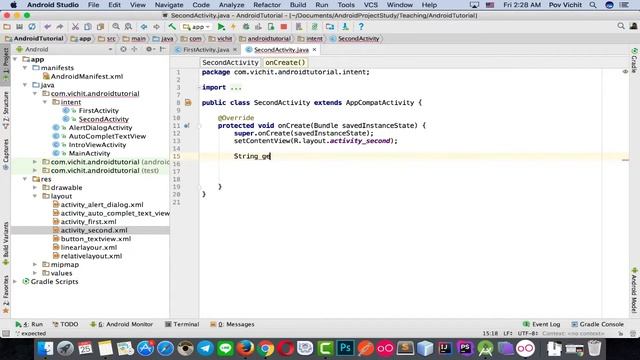Image resolution: width=640 pixels, height=360 pixels.
Task: Open the Build Variants side tab
Action: point(6,244)
